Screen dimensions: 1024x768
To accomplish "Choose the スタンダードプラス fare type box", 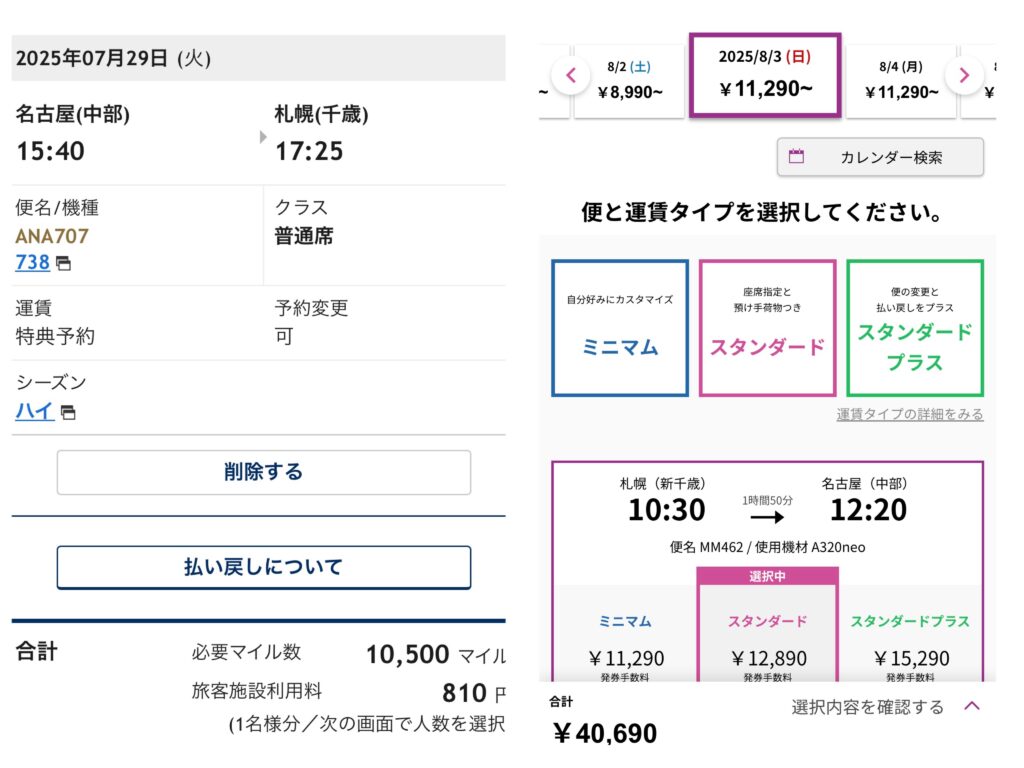I will click(x=914, y=328).
